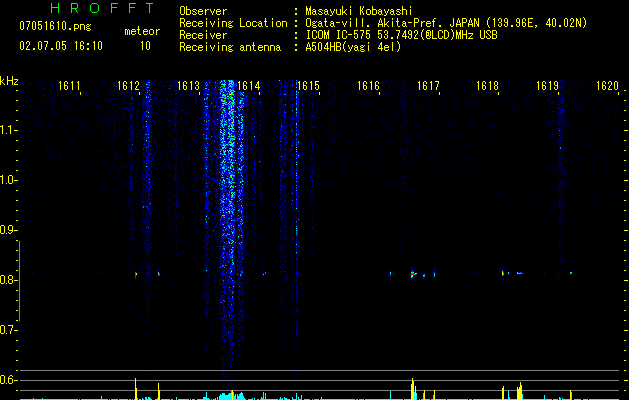The height and width of the screenshot is (400, 629).
Task: Select the ICOM IC-575 receiver text
Action: pyautogui.click(x=401, y=35)
